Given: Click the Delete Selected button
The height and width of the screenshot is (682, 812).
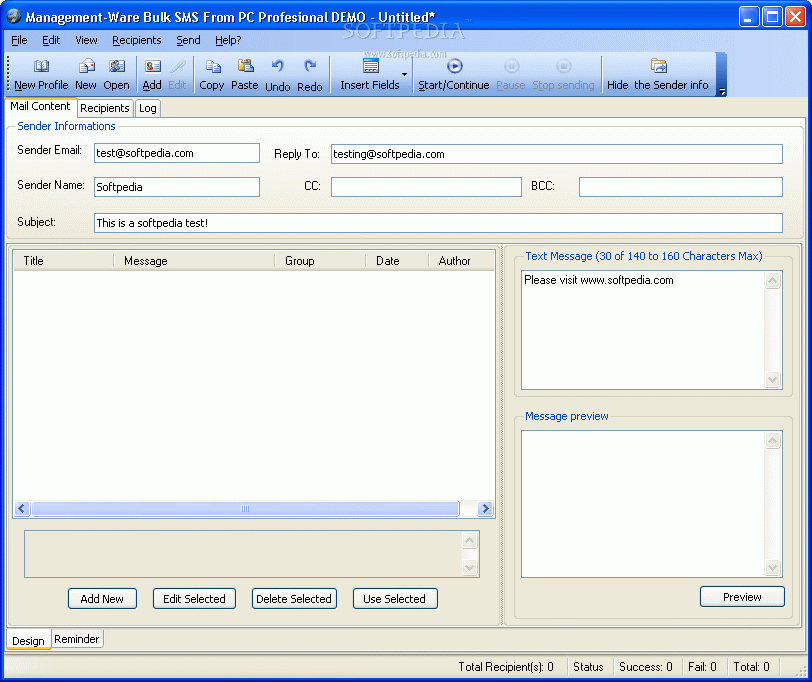Looking at the screenshot, I should (294, 599).
